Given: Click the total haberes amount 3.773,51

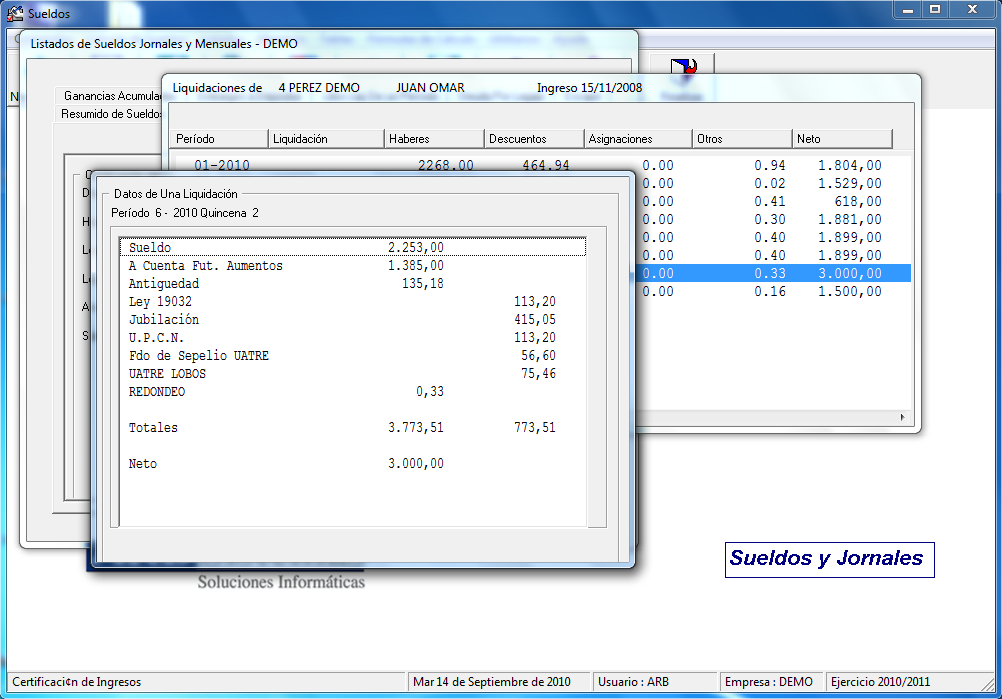Looking at the screenshot, I should (x=415, y=427).
